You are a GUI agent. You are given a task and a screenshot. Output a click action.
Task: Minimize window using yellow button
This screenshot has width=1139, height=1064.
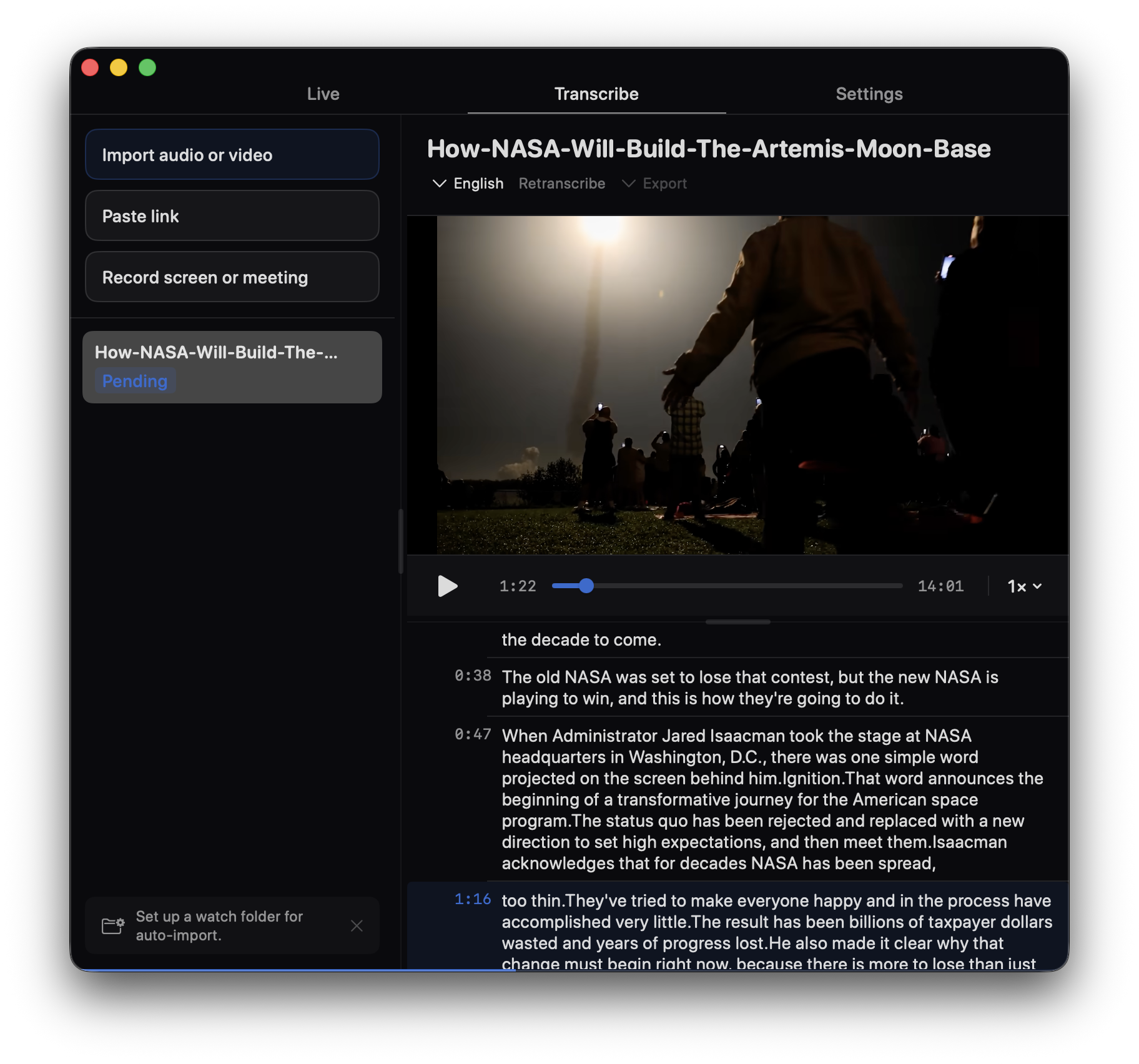119,67
